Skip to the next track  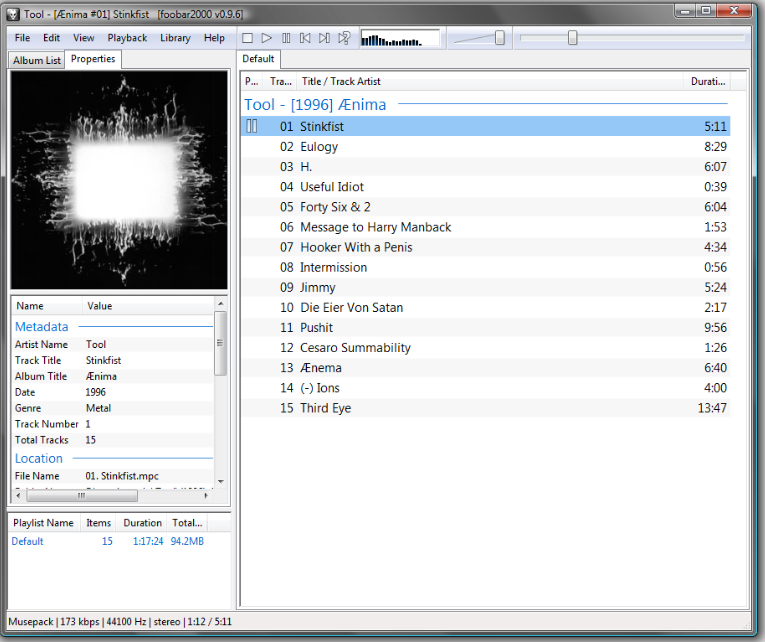pos(324,38)
